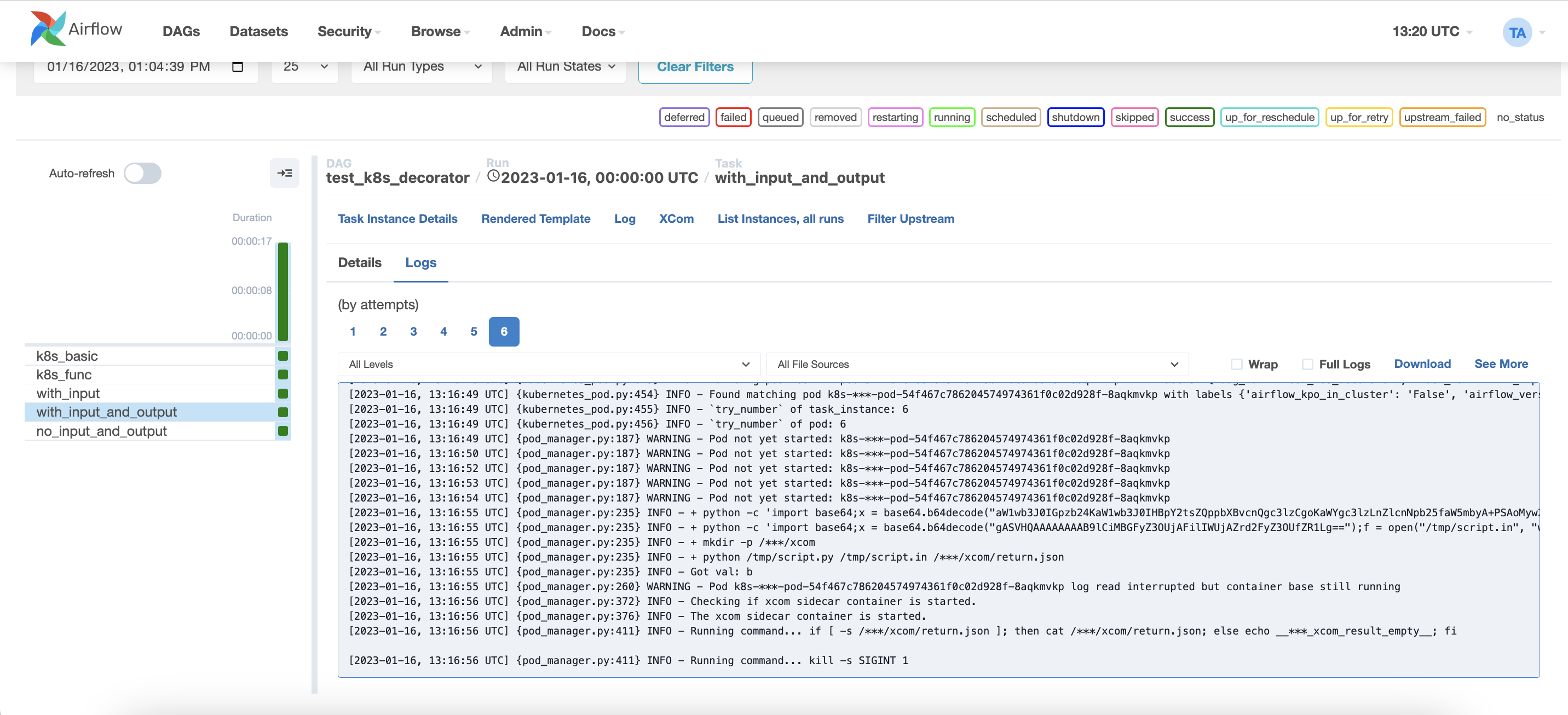Switch to the Details tab
The image size is (1568, 715).
click(x=359, y=263)
